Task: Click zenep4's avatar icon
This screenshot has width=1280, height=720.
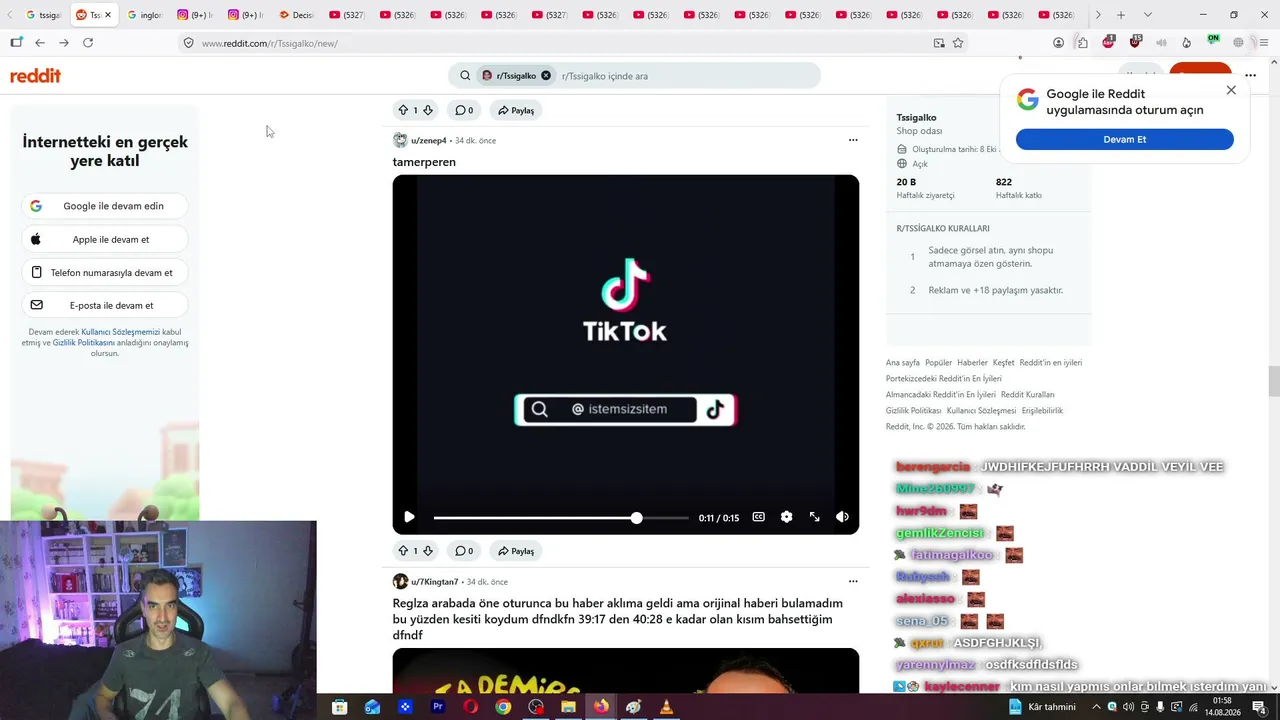Action: (400, 140)
